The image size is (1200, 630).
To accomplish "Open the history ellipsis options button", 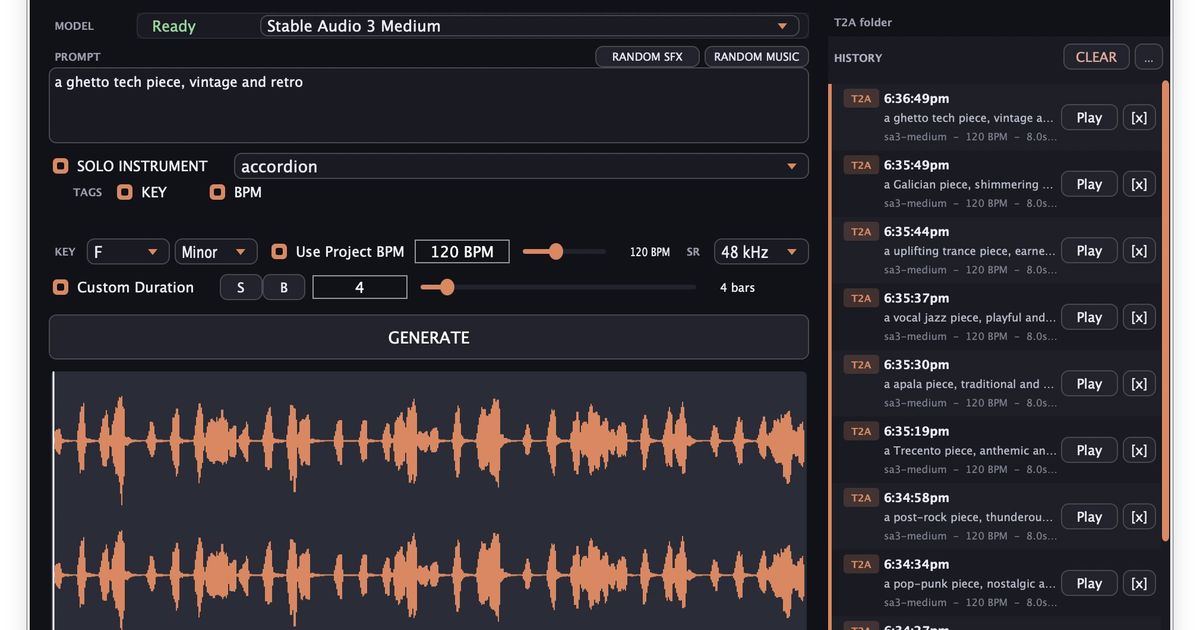I will point(1148,57).
